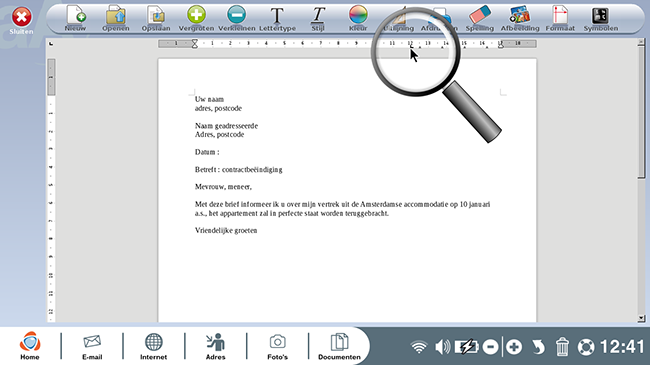
Task: Go to Home in bottom bar
Action: [30, 346]
